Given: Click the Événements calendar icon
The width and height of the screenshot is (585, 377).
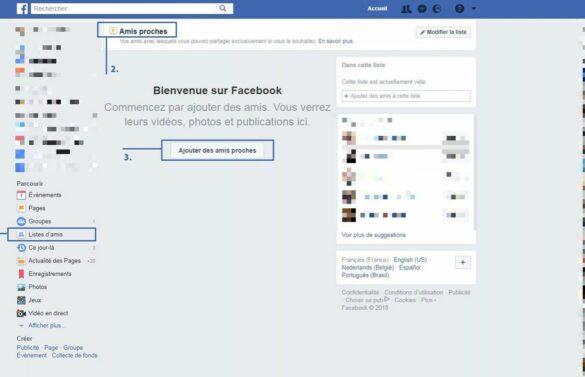Looking at the screenshot, I should (x=21, y=195).
